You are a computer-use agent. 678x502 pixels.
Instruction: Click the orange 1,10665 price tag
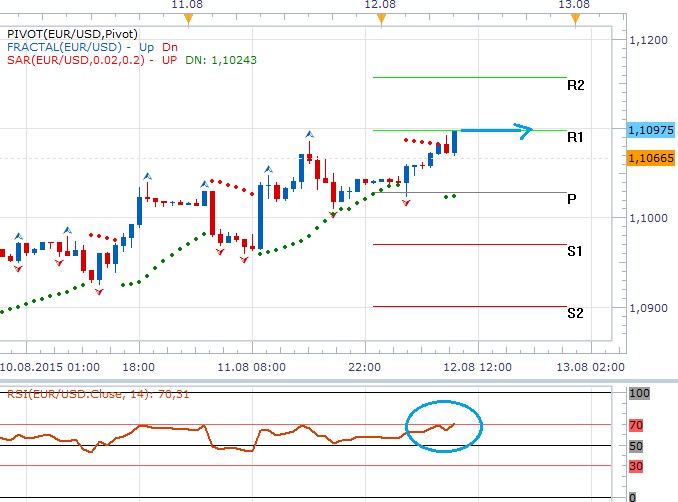[x=650, y=158]
